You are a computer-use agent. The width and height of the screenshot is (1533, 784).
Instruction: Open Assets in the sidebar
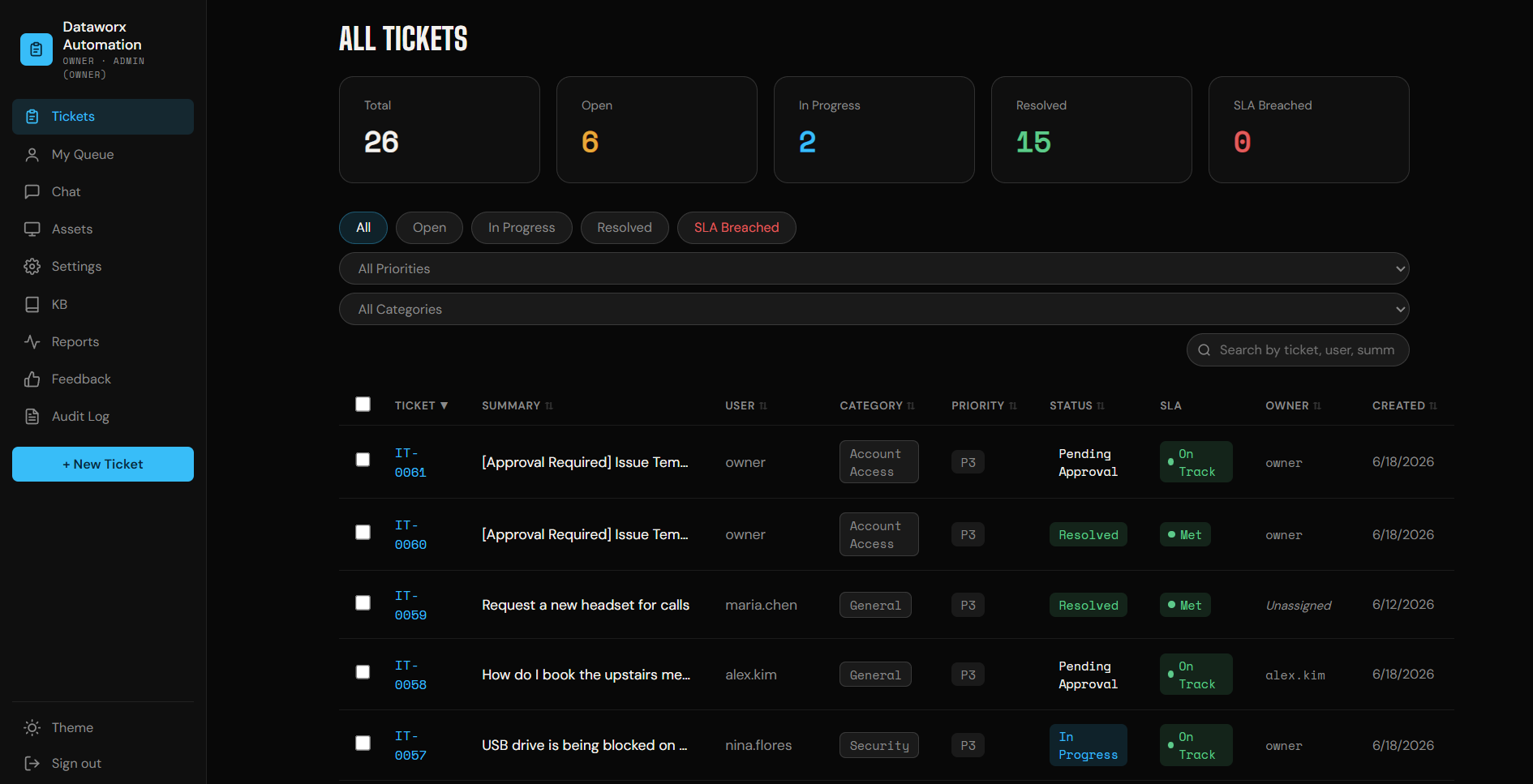tap(103, 229)
